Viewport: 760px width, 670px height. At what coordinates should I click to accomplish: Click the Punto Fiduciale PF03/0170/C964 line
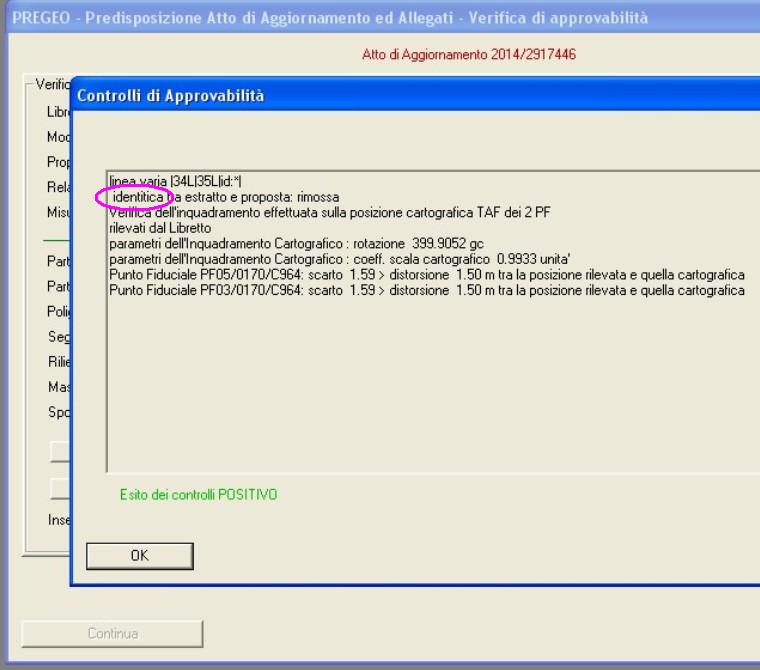point(427,290)
